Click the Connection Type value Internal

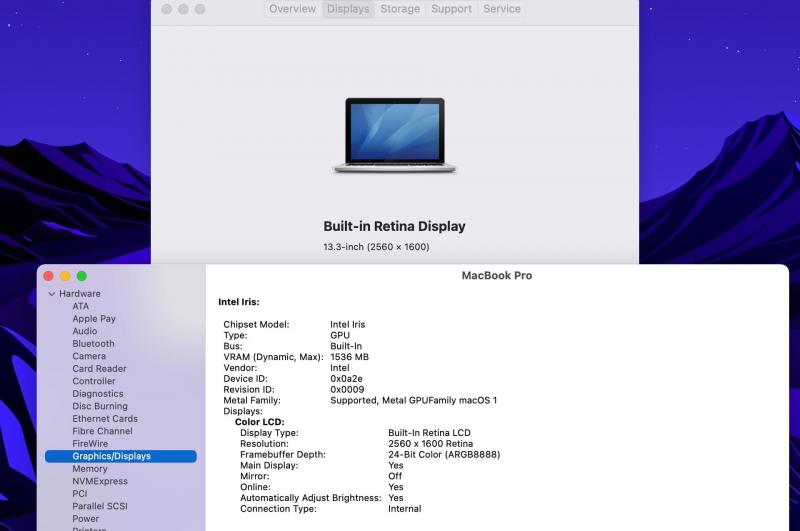click(405, 509)
